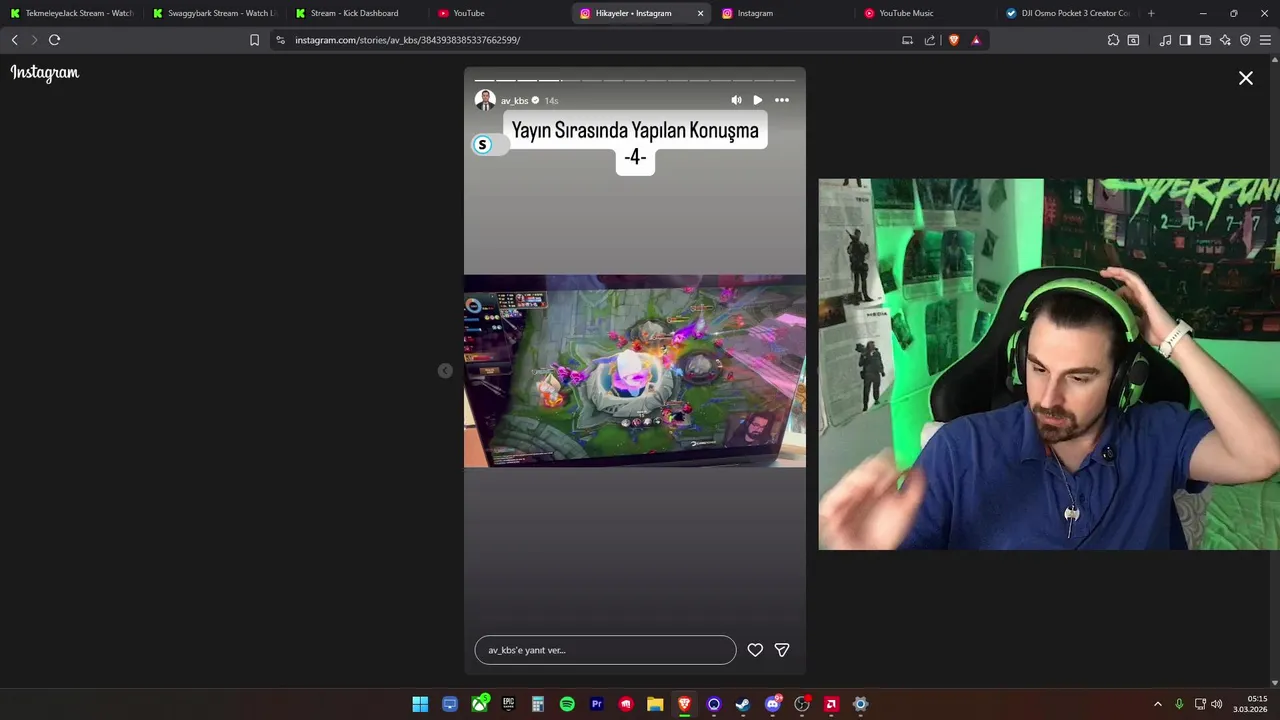
Task: Open AMD software from taskbar
Action: click(831, 704)
